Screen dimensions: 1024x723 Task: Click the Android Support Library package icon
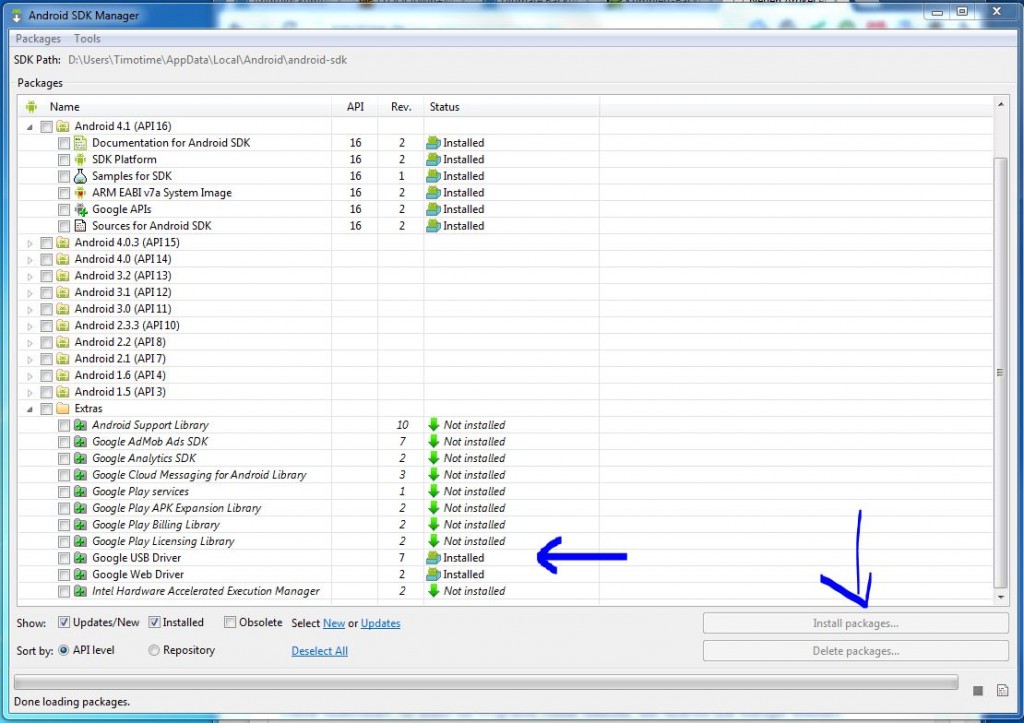(80, 425)
